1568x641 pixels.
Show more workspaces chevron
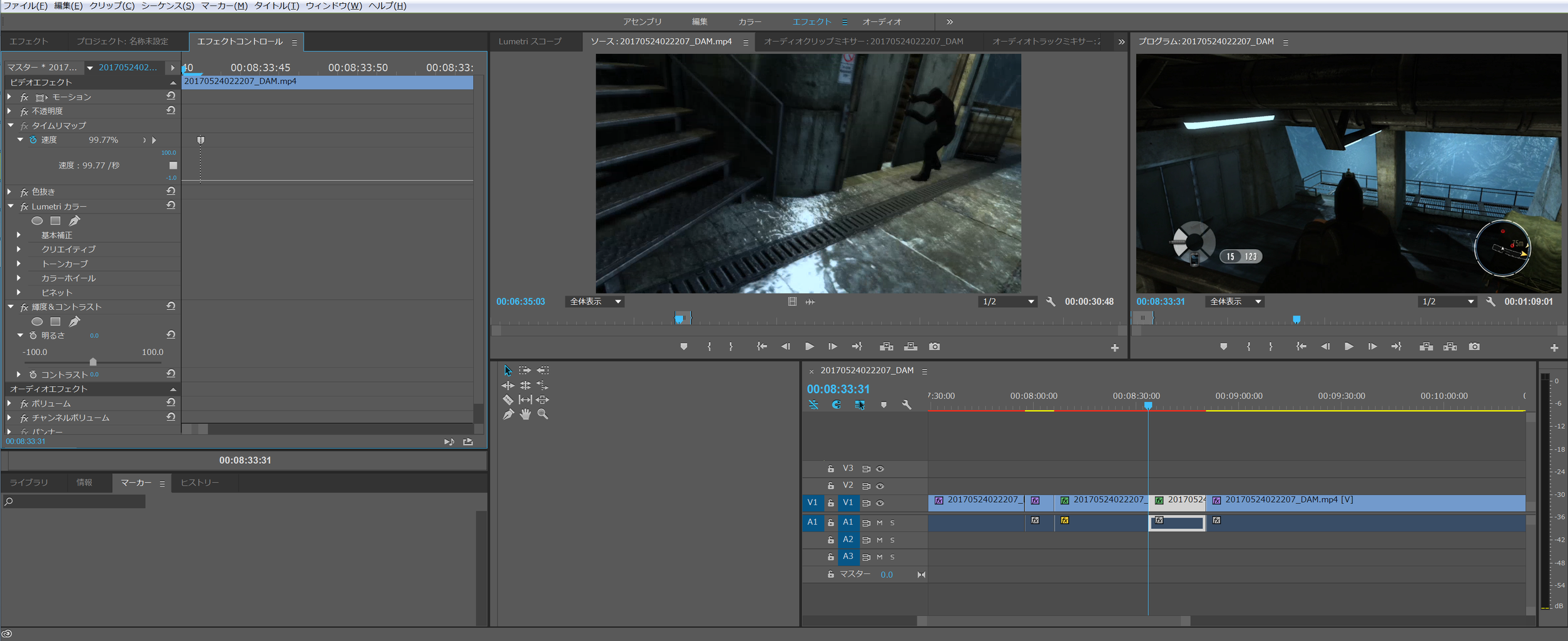pyautogui.click(x=949, y=22)
